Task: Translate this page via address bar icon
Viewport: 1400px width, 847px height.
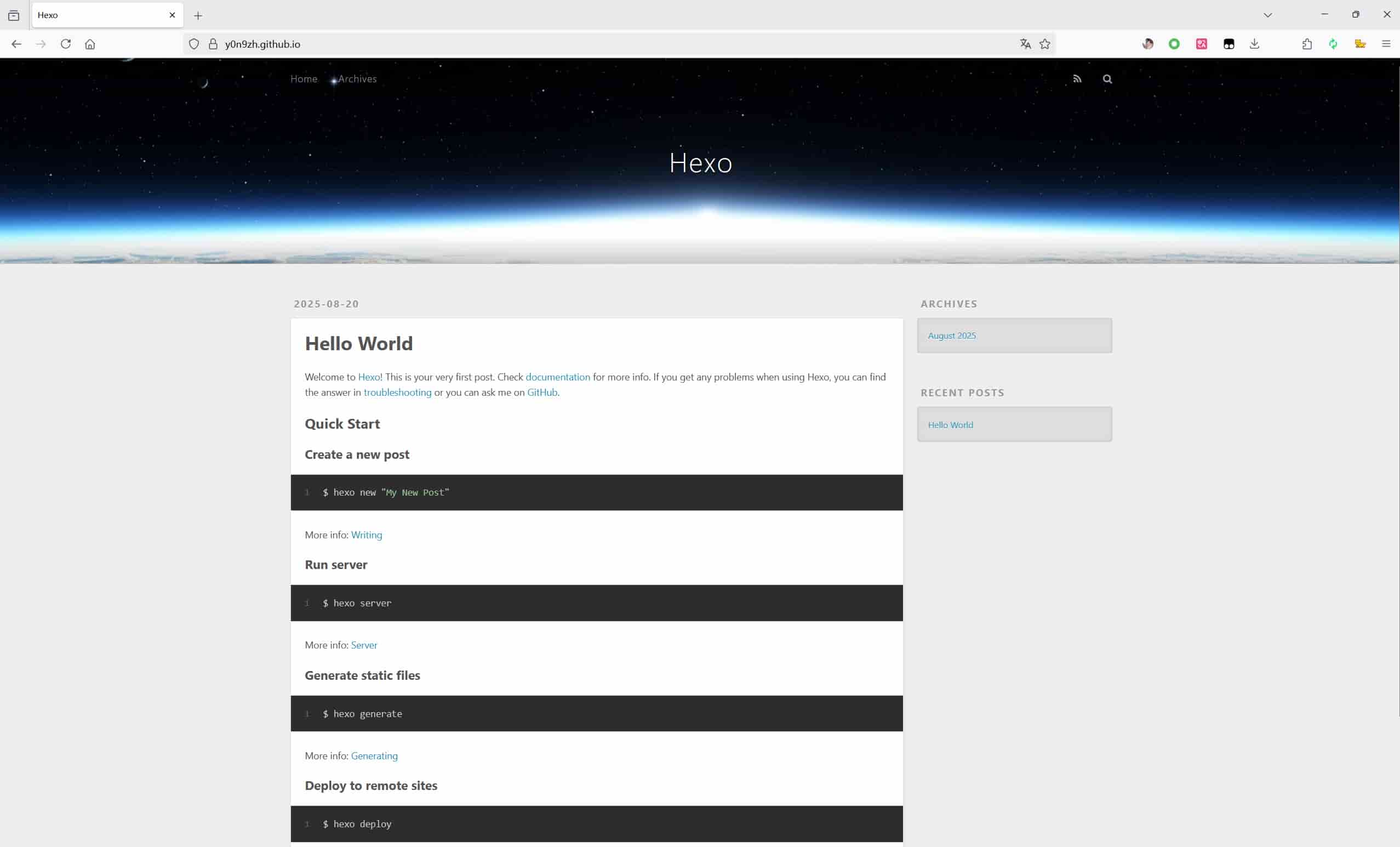Action: click(1025, 44)
